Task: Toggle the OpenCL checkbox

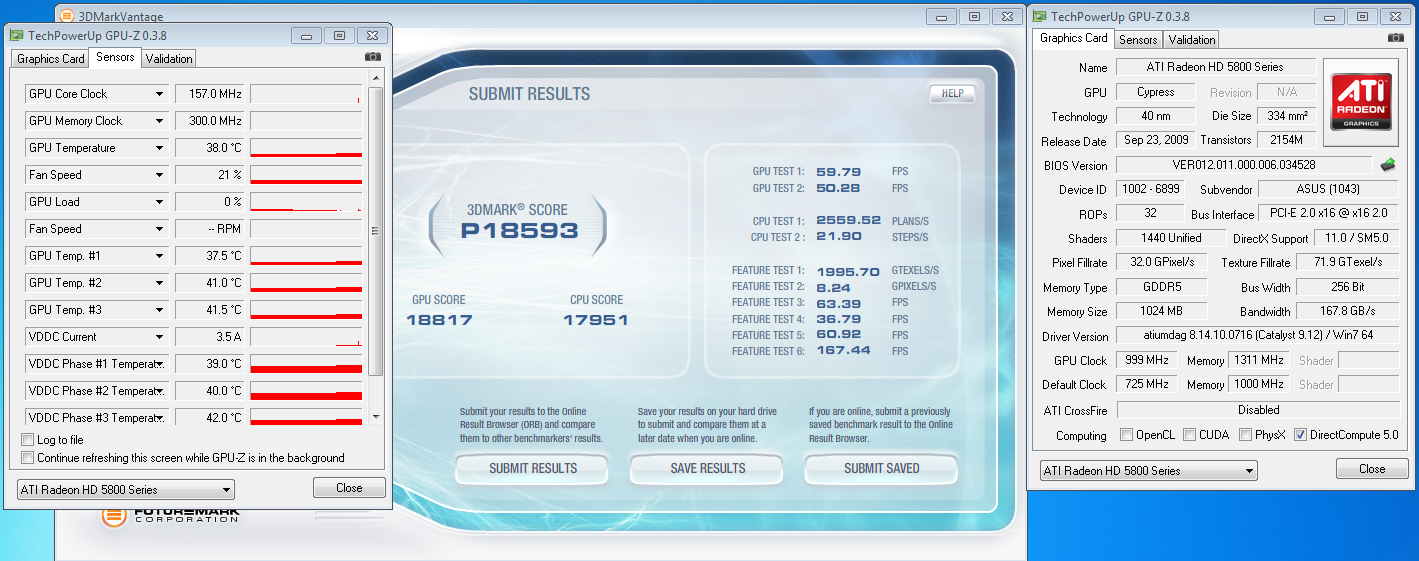Action: pos(1127,435)
